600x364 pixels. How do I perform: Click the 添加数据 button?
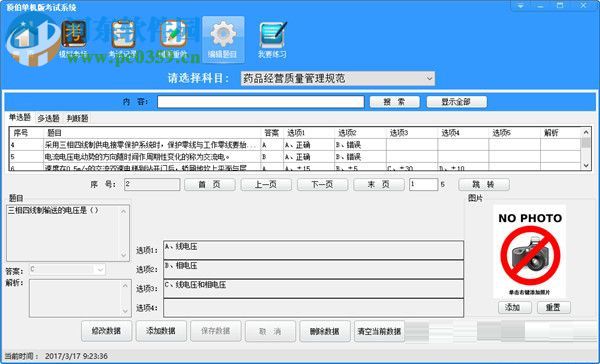pyautogui.click(x=161, y=331)
